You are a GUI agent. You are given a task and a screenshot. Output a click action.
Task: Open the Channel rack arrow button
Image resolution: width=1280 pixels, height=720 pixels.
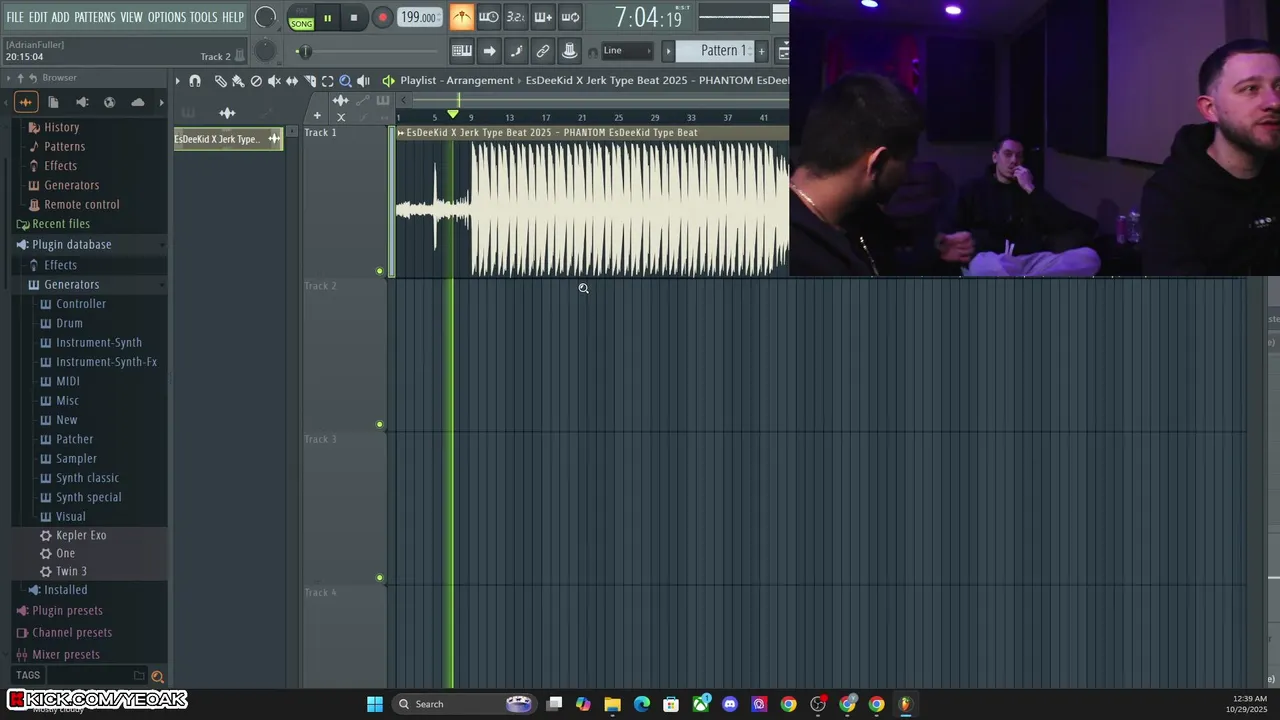click(489, 51)
